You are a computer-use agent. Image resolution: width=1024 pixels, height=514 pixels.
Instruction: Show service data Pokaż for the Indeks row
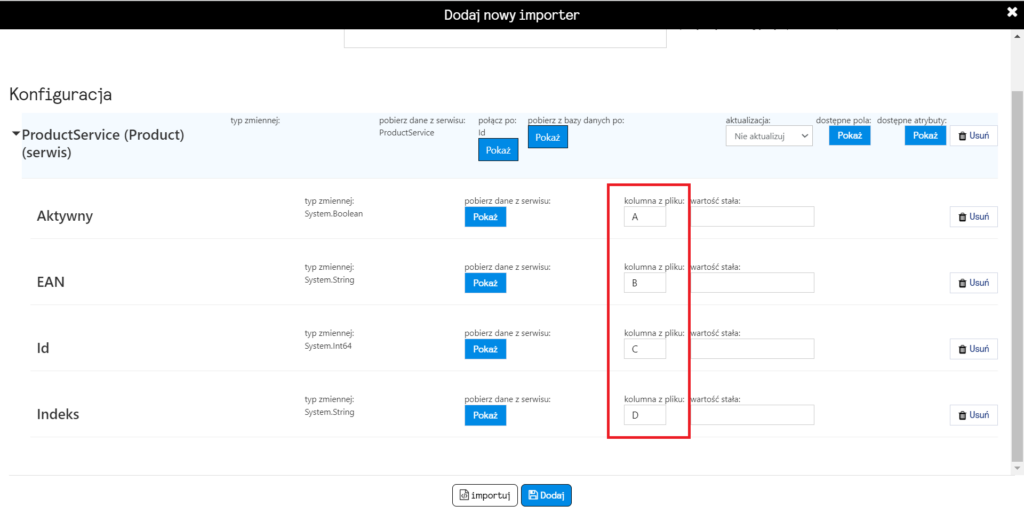(485, 415)
